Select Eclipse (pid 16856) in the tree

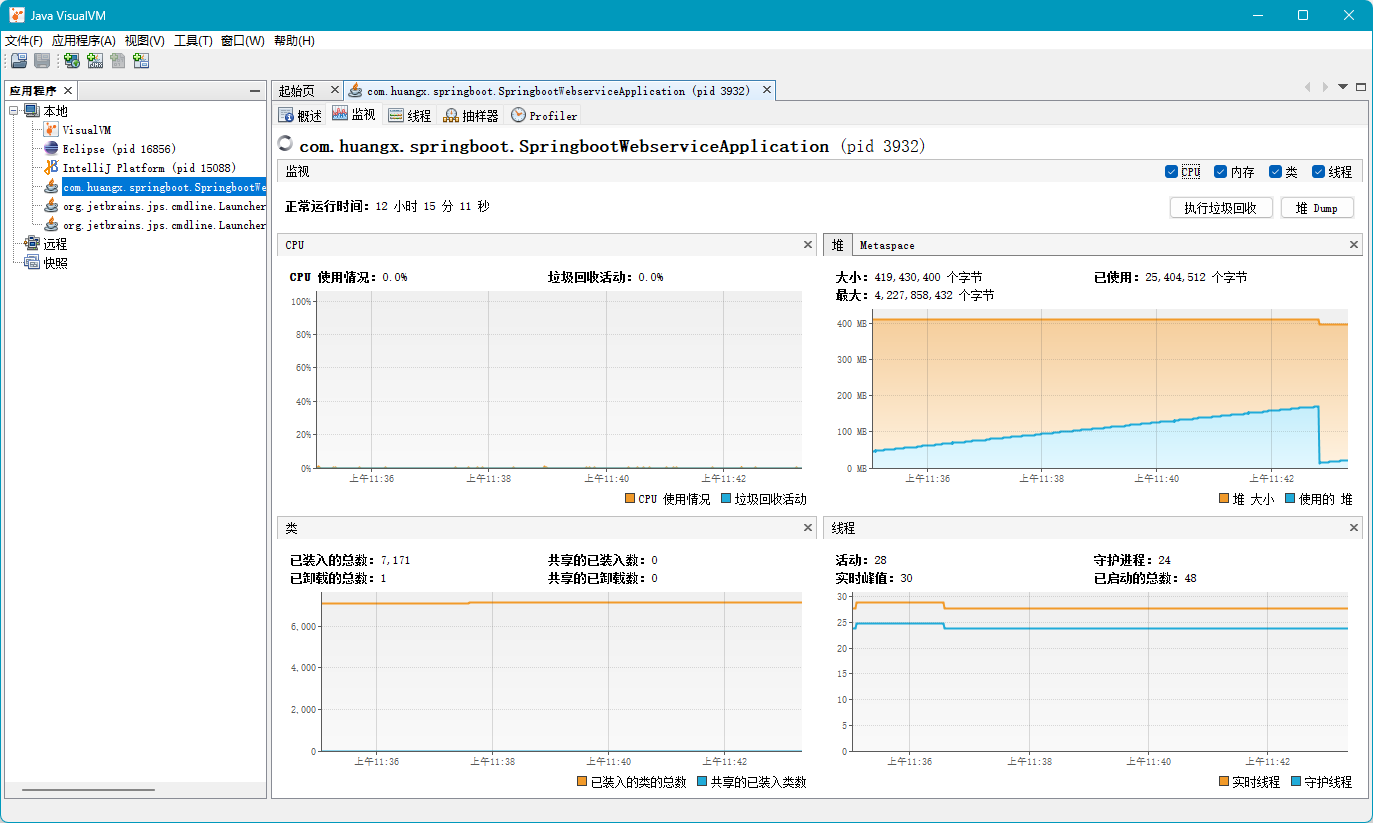coord(119,149)
